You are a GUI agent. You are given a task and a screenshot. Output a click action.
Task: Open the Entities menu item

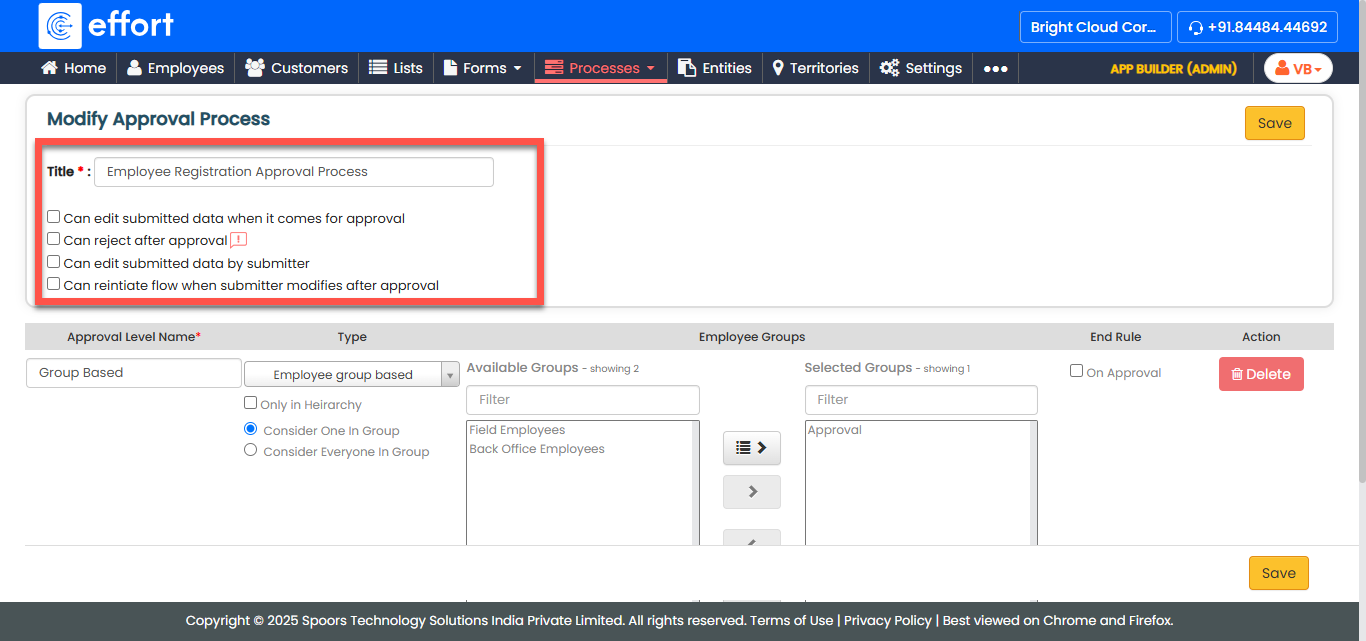click(715, 68)
